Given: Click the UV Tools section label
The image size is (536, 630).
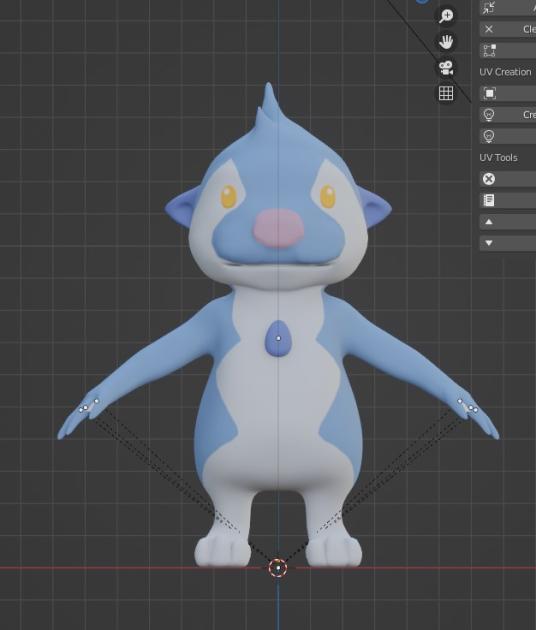Looking at the screenshot, I should [x=498, y=158].
